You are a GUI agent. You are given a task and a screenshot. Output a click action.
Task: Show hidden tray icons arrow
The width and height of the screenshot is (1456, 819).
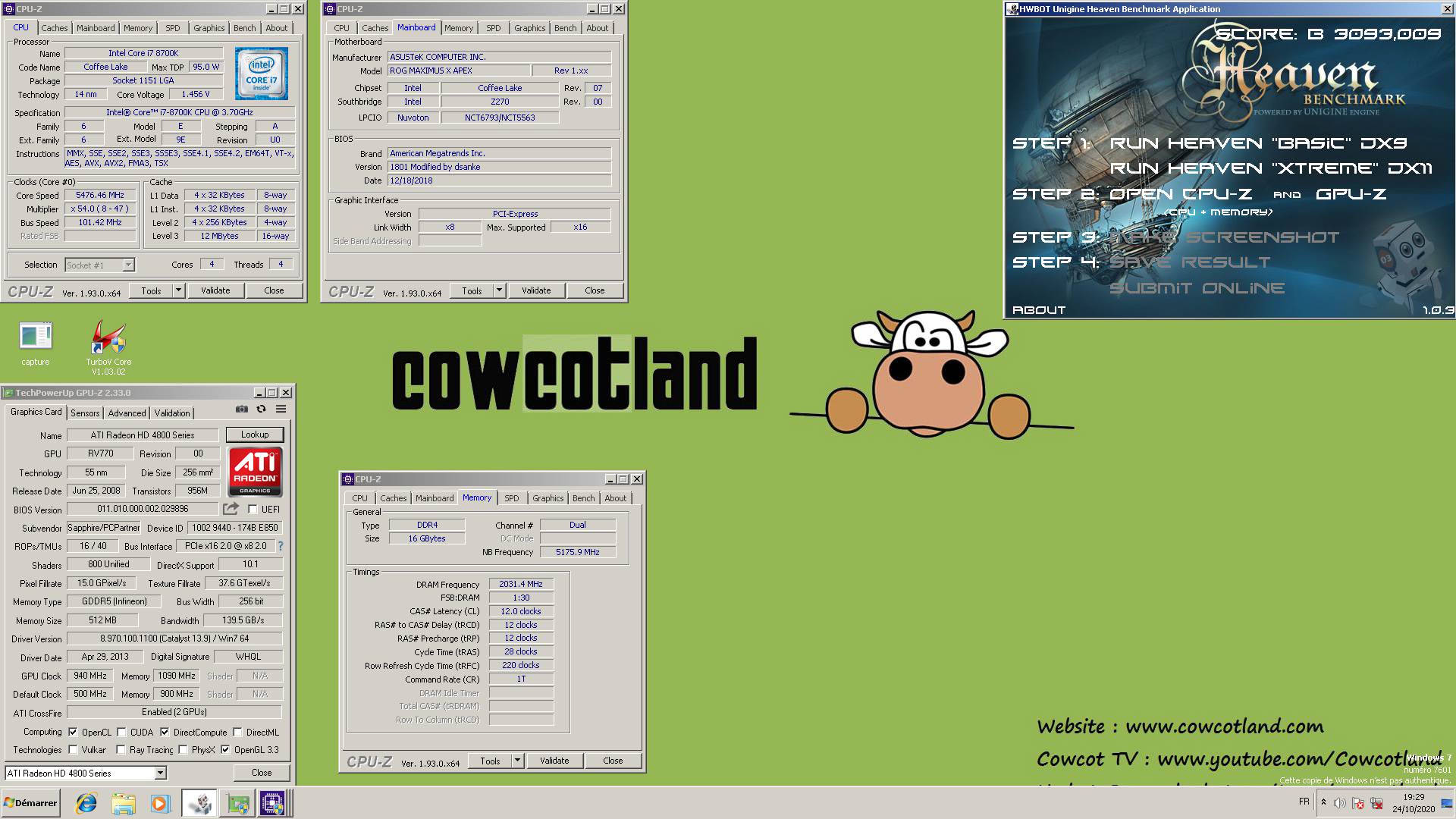[x=1323, y=802]
